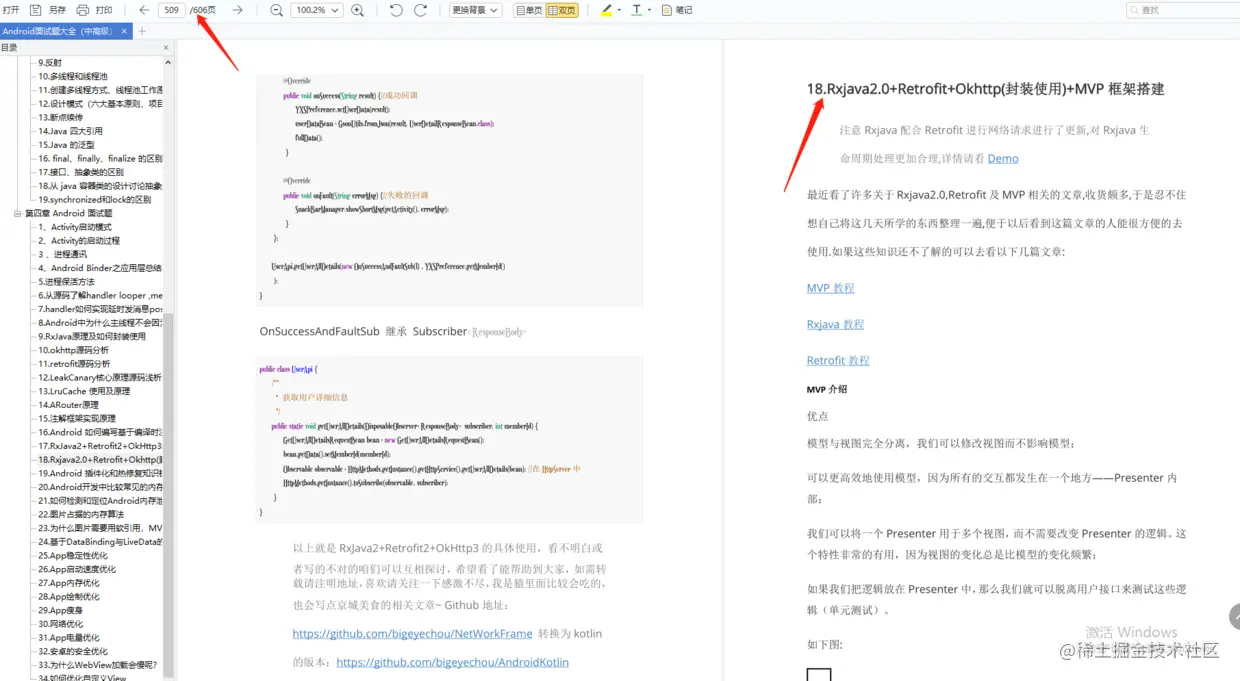Open the 更换背景 background dropdown
Viewport: 1240px width, 681px height.
[475, 10]
